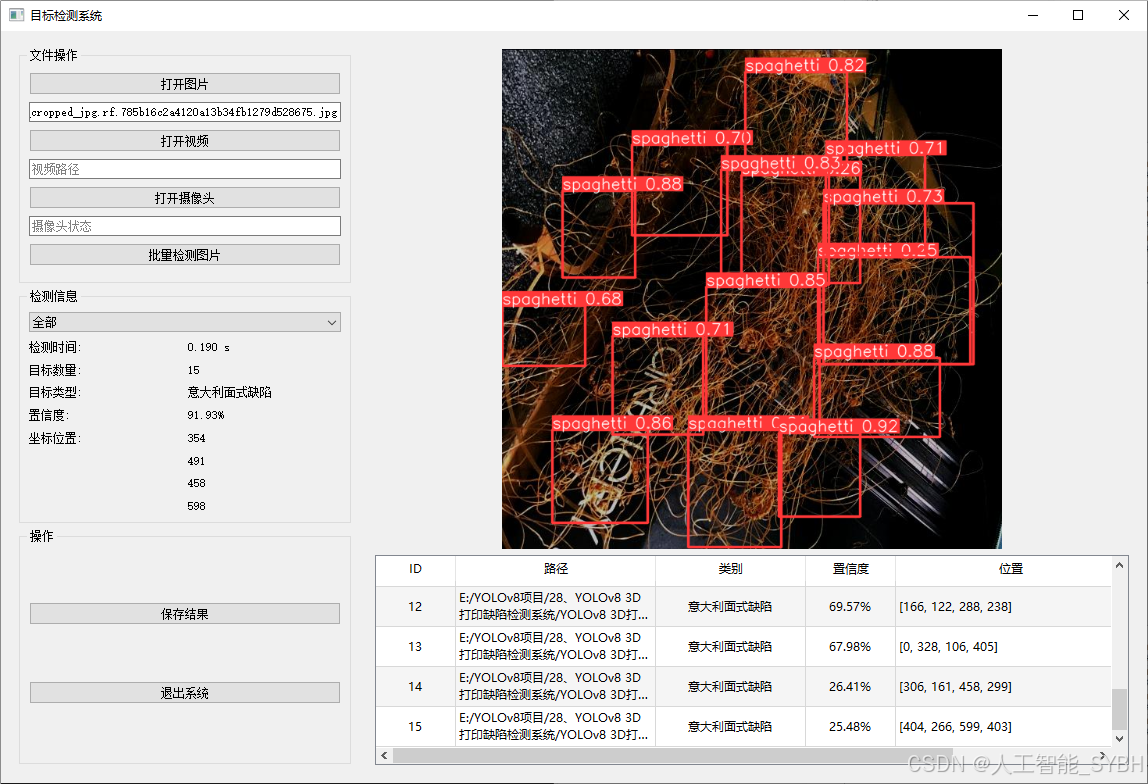Viewport: 1148px width, 784px height.
Task: Click the path cell in row 12
Action: coord(555,606)
